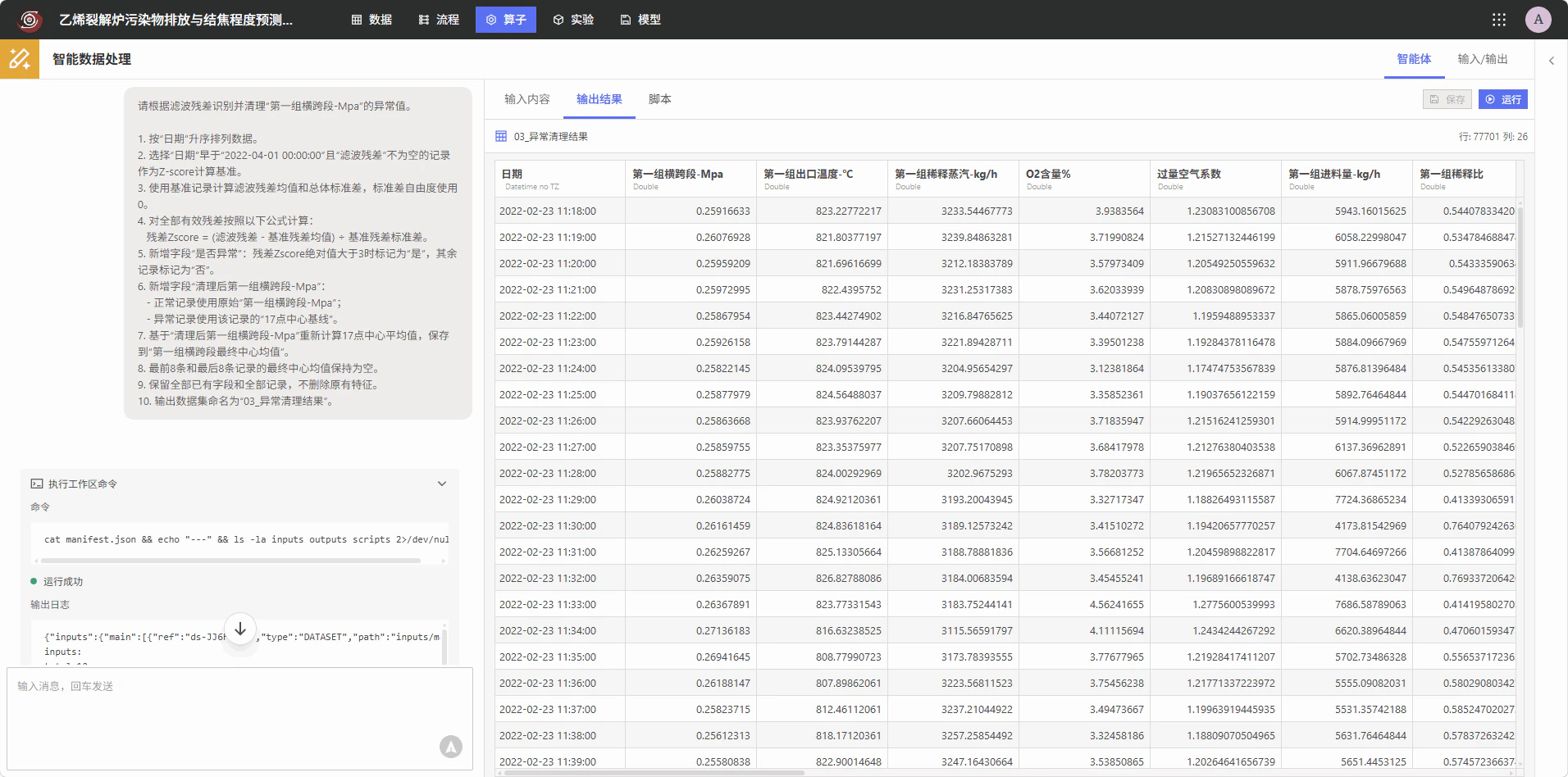1568x777 pixels.
Task: Click the 第一组横跨段-Mpa column header
Action: tap(691, 179)
